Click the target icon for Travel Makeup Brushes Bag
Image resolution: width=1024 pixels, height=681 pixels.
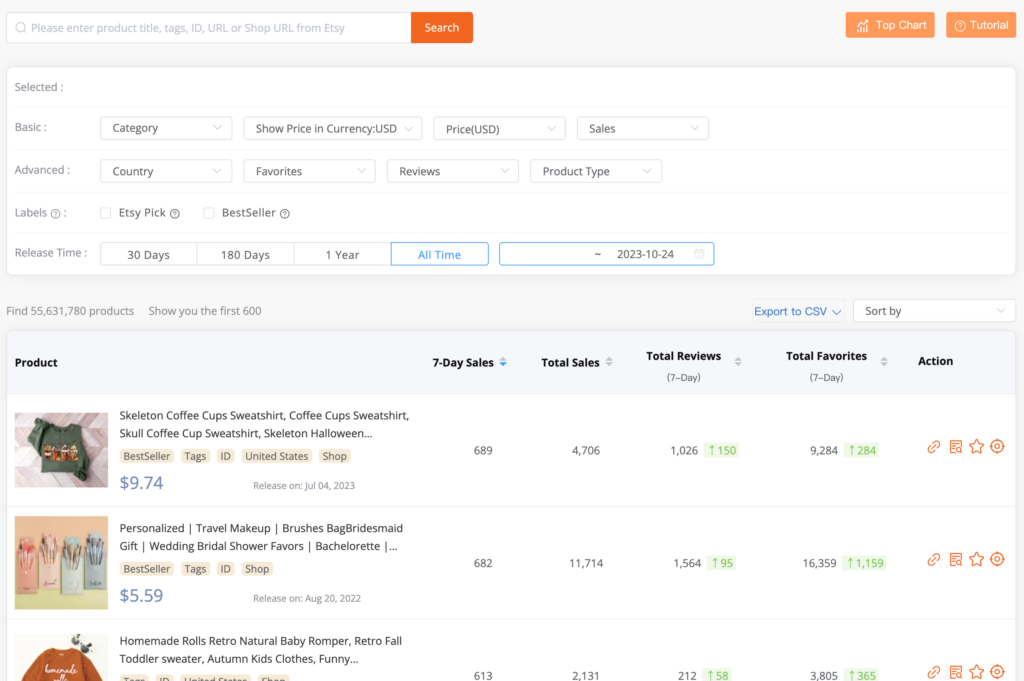pos(997,560)
